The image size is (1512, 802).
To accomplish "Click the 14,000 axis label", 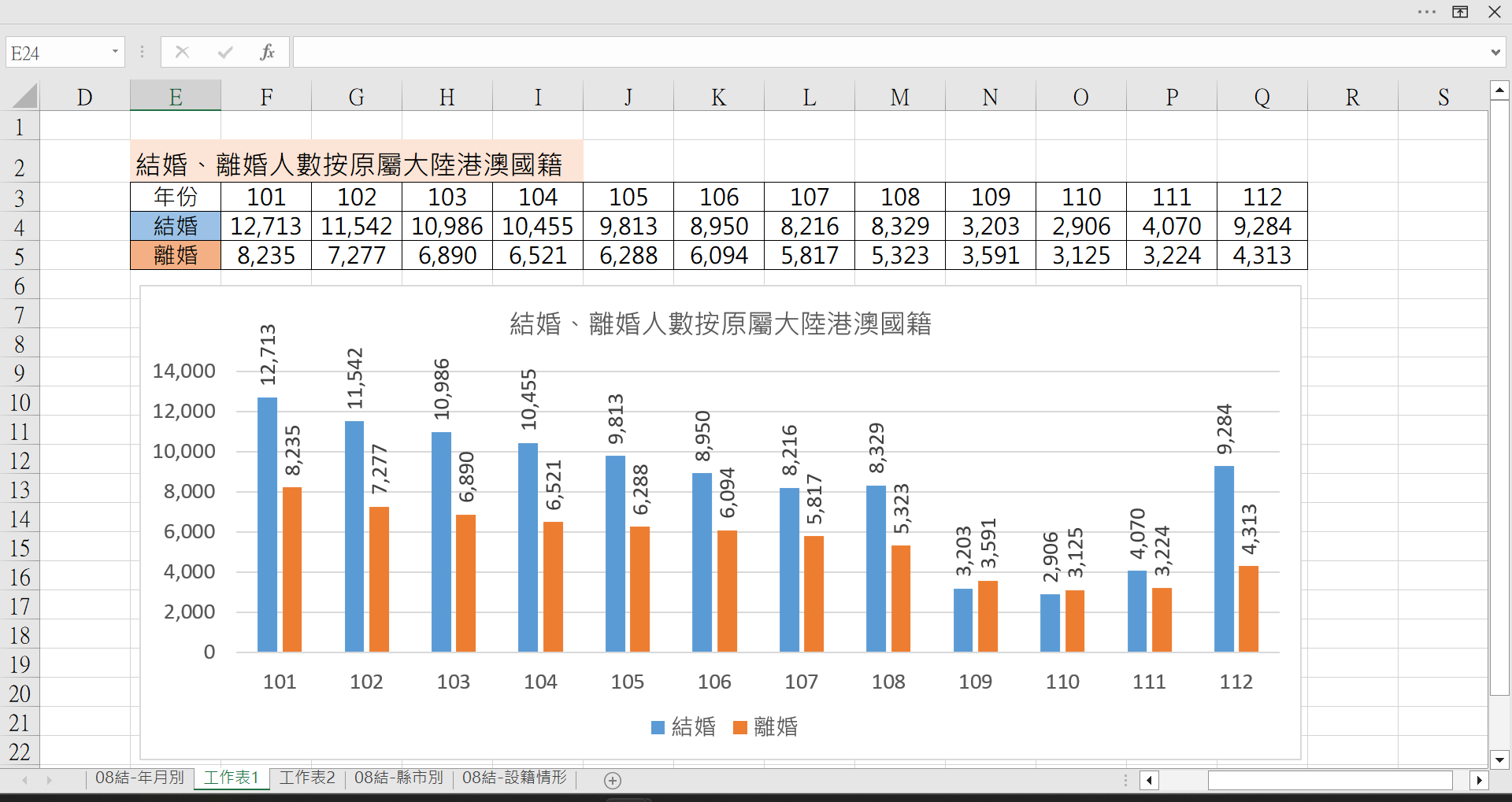I will (x=184, y=371).
